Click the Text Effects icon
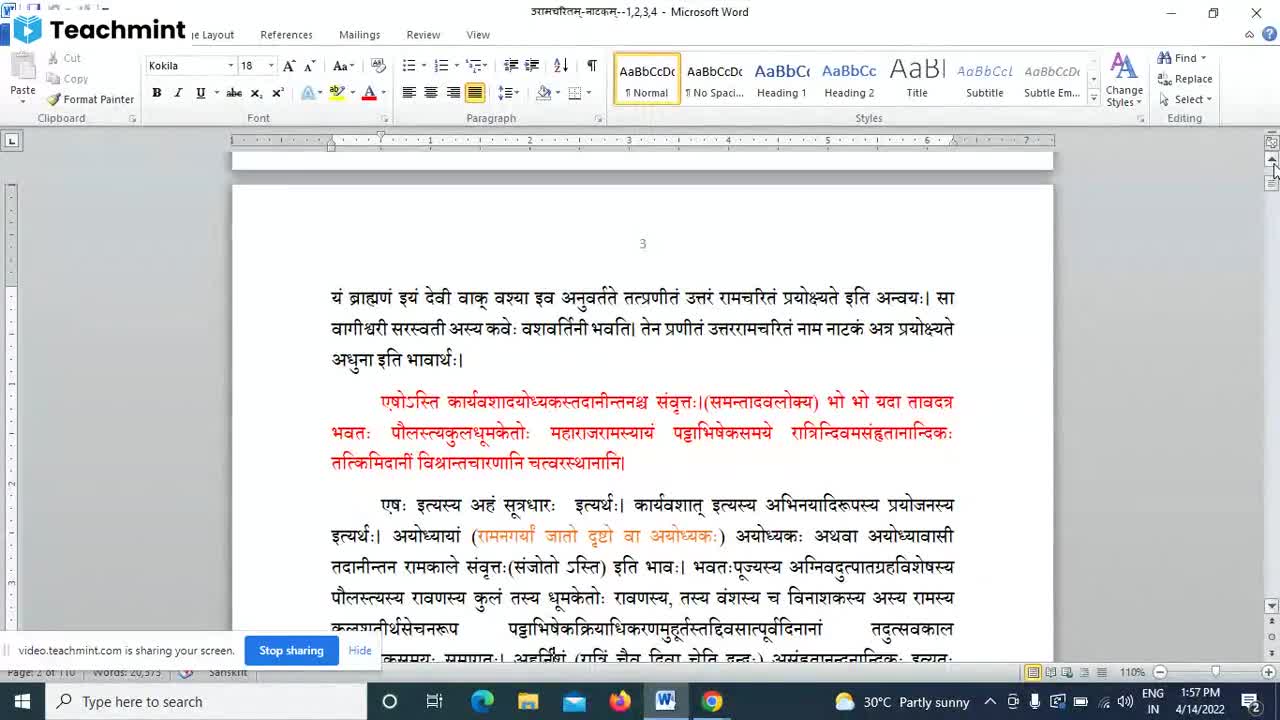 [x=309, y=93]
